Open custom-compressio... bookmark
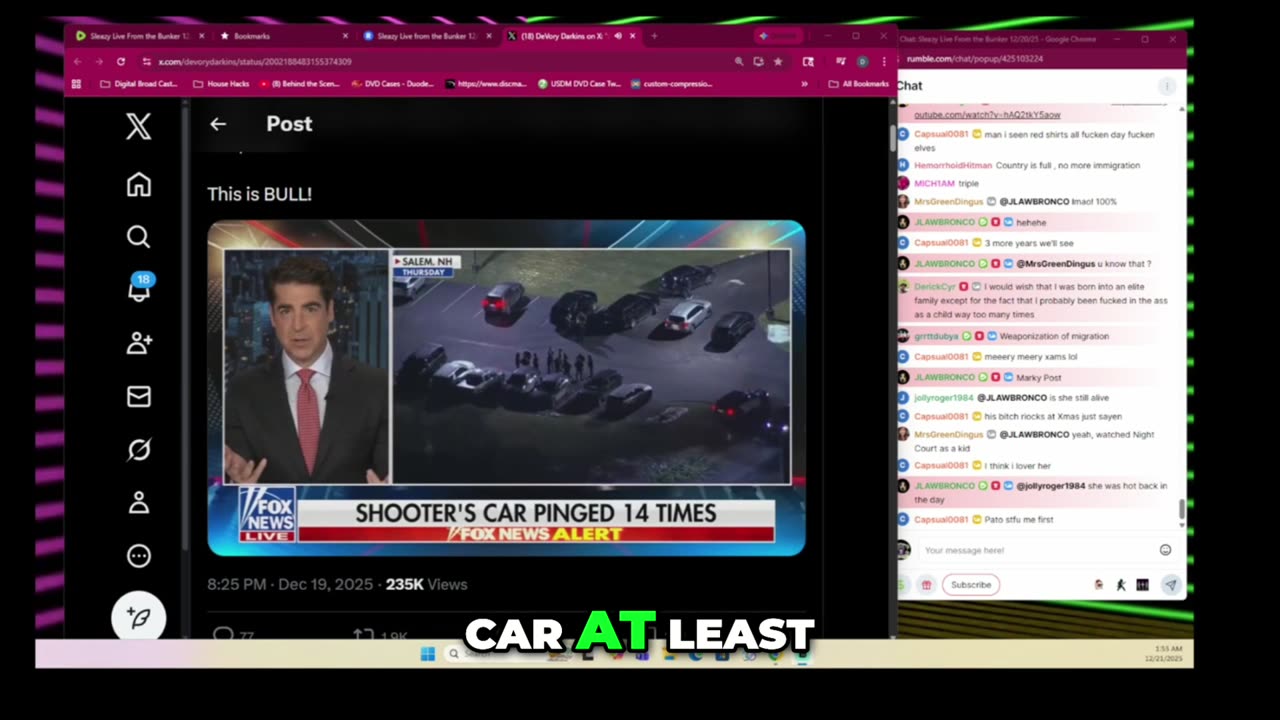This screenshot has height=720, width=1280. [x=671, y=84]
